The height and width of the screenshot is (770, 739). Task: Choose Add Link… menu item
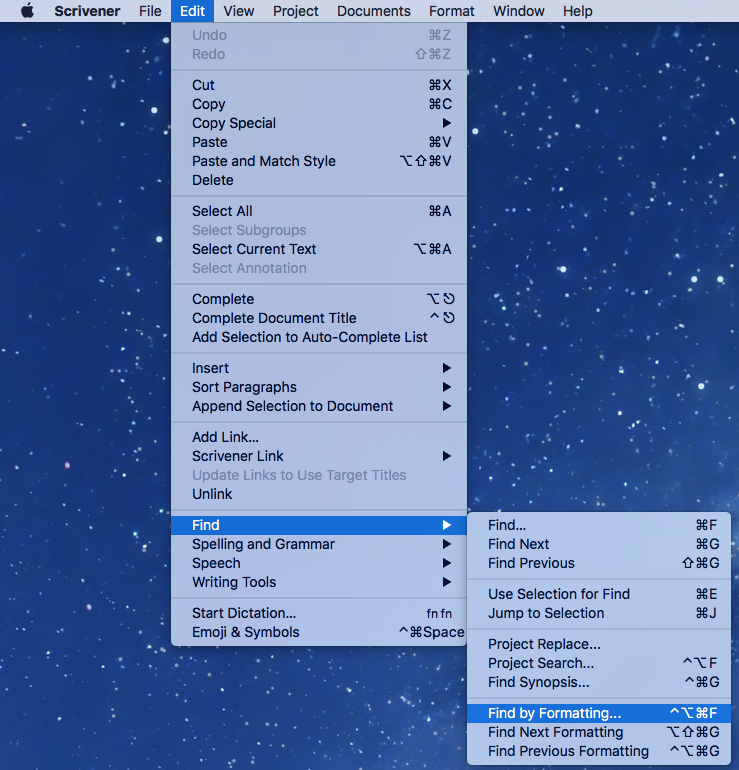(319, 437)
